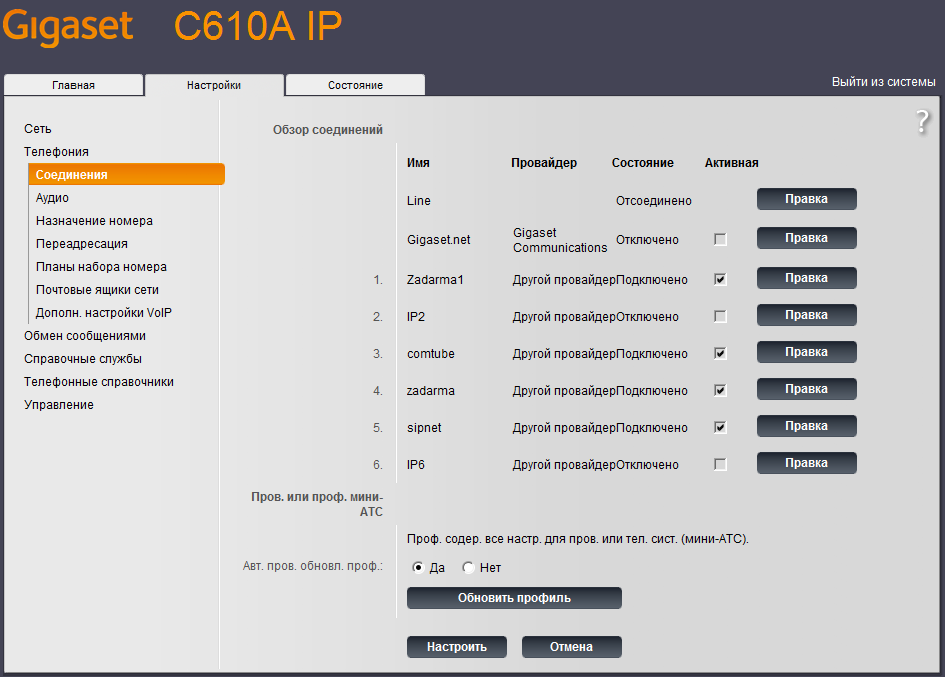Screen dimensions: 945x678
Task: Expand the Обмен сообщениями section
Action: point(84,335)
